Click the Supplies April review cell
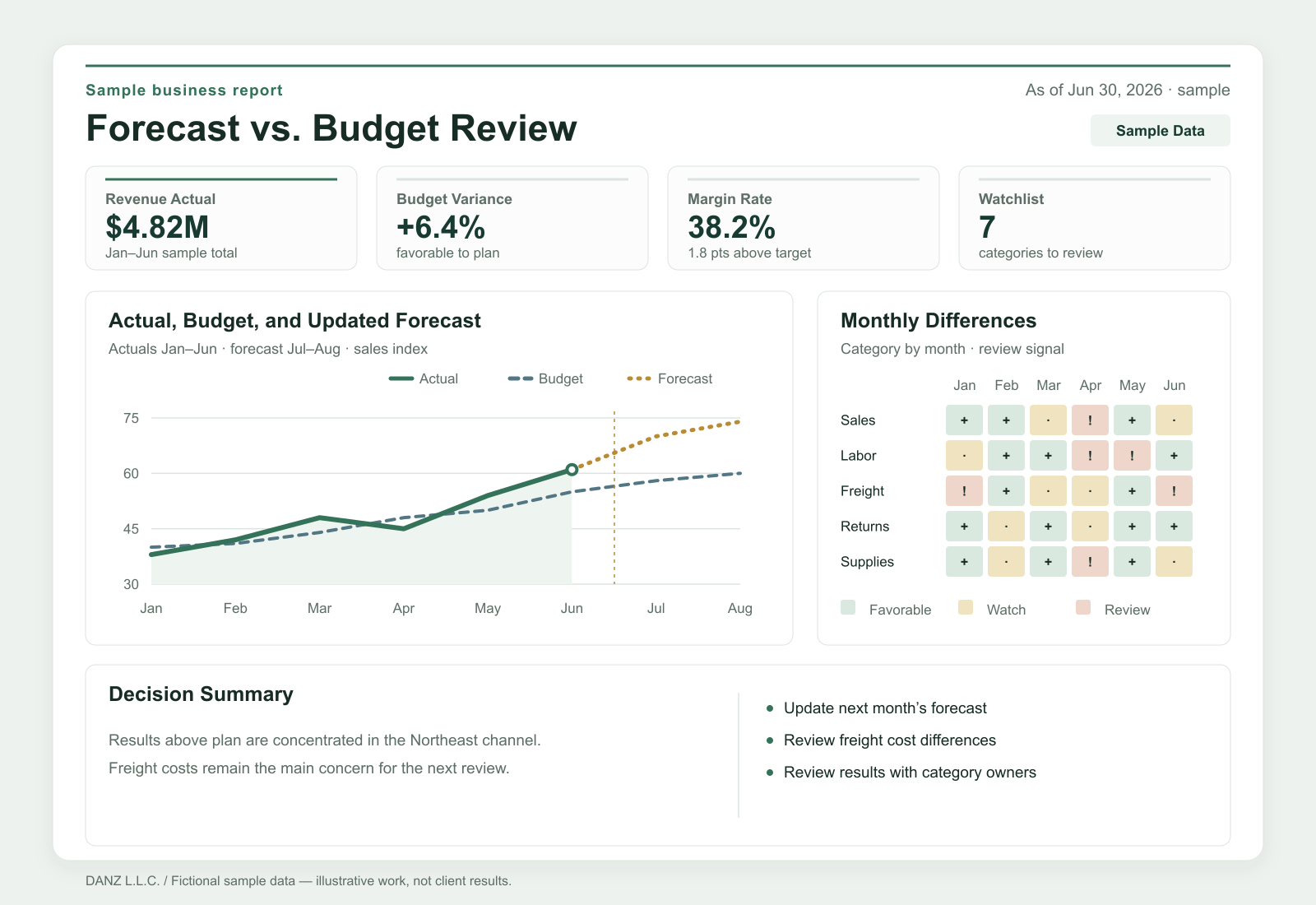The height and width of the screenshot is (905, 1316). click(x=1090, y=561)
